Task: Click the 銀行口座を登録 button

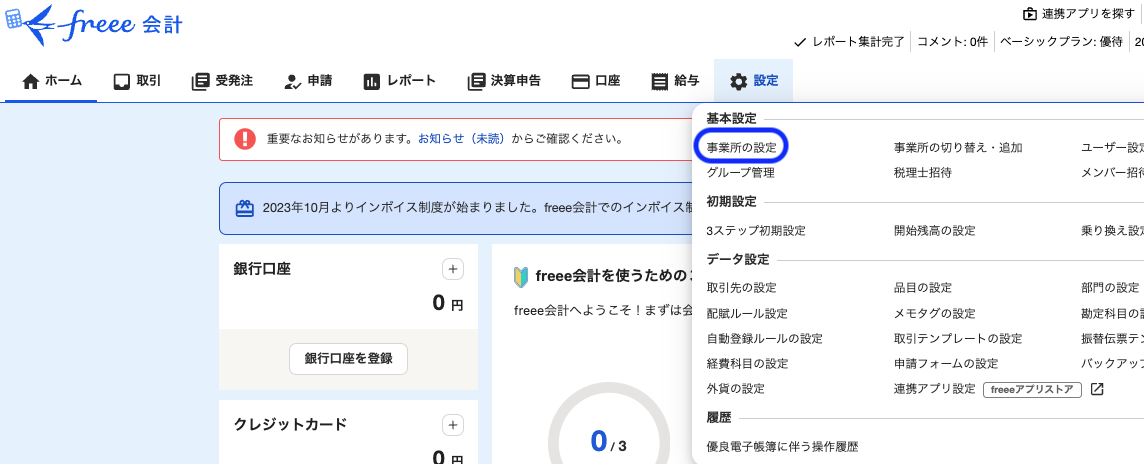Action: click(348, 358)
